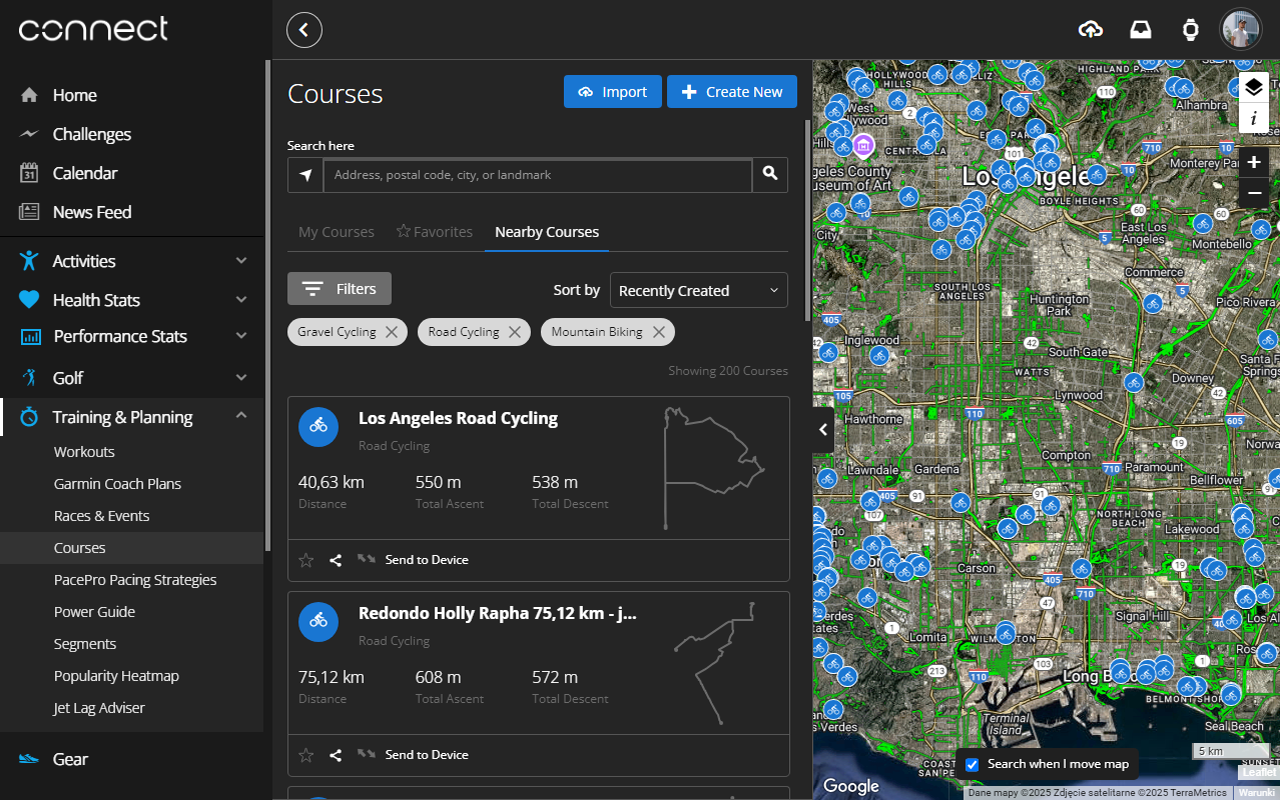Image resolution: width=1280 pixels, height=800 pixels.
Task: Open Segments in the sidebar
Action: 85,644
